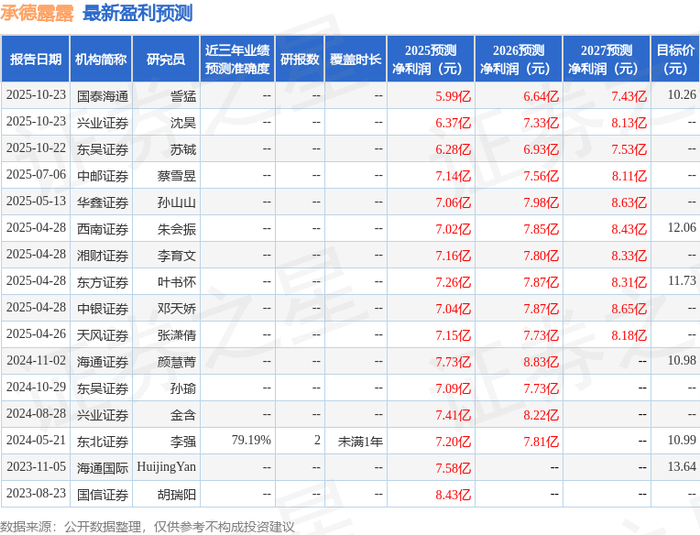The width and height of the screenshot is (700, 535).
Task: Click the 覆盖时长 column header
Action: point(355,59)
